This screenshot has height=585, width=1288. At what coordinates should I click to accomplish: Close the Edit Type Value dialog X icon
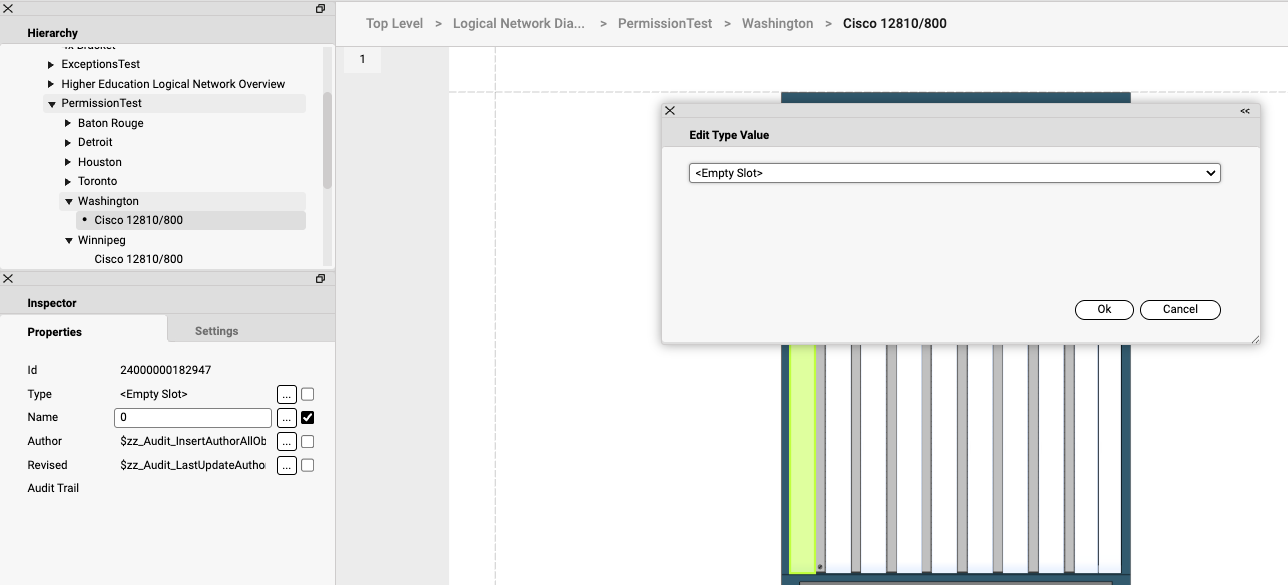(x=670, y=111)
